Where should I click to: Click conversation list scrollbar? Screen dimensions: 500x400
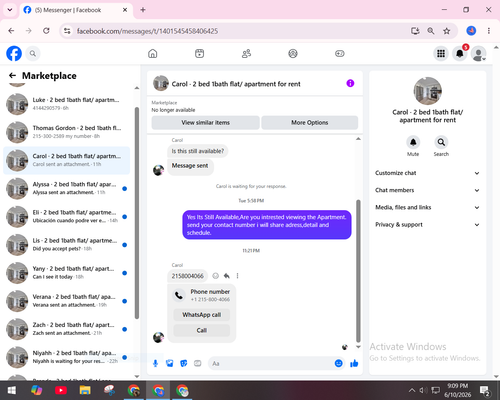(137, 213)
